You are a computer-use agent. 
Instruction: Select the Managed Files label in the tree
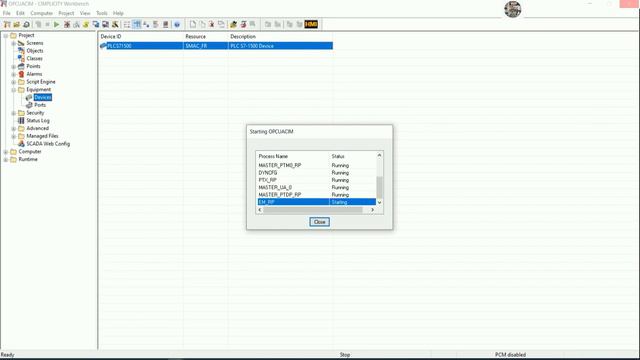[42, 136]
